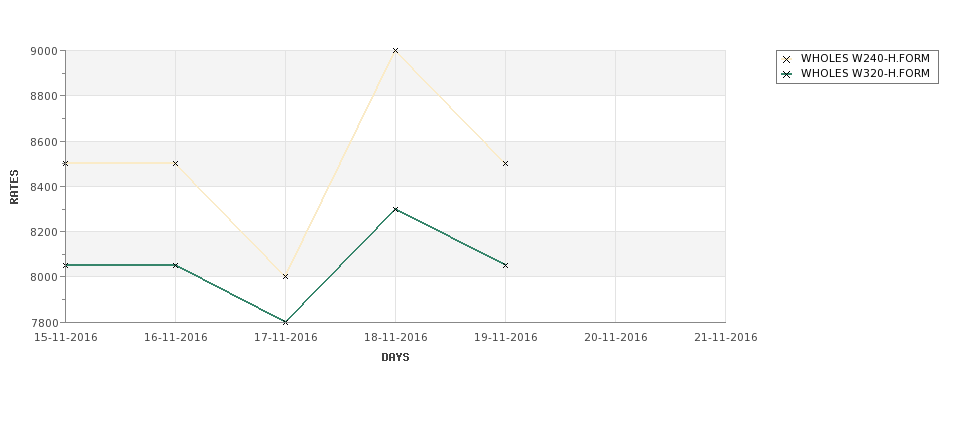This screenshot has width=975, height=429.
Task: Click the W240 marker on 17-11-2016
Action: click(285, 277)
